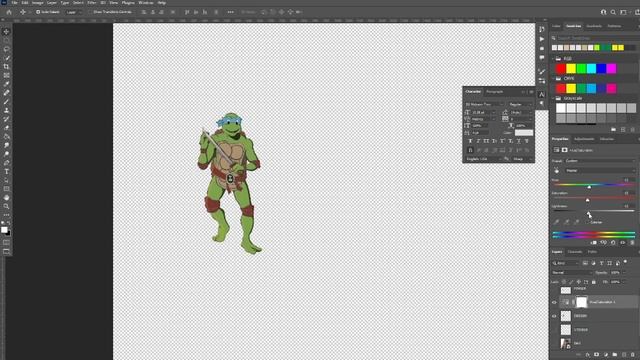Switch to the Paths tab
Image resolution: width=640 pixels, height=360 pixels.
tap(592, 252)
